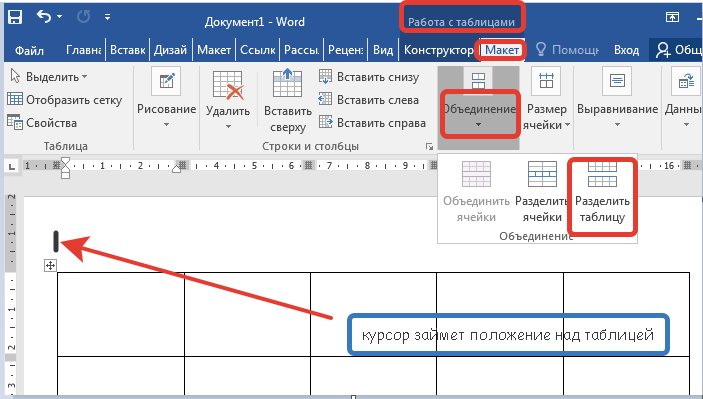
Task: Open the page Макет tab next to Дизайн
Action: pos(214,50)
